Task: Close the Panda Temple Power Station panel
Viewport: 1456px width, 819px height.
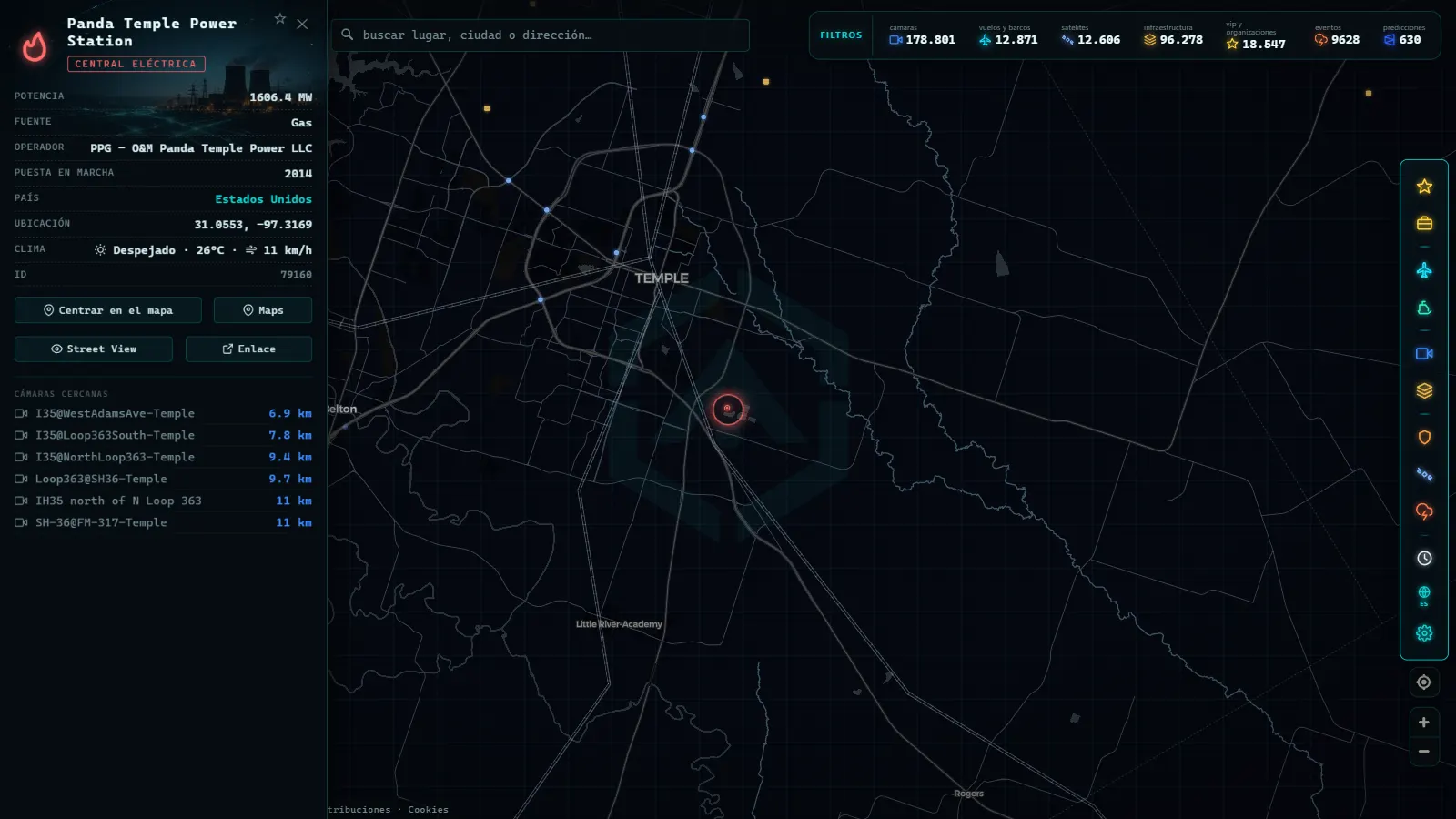Action: click(302, 25)
